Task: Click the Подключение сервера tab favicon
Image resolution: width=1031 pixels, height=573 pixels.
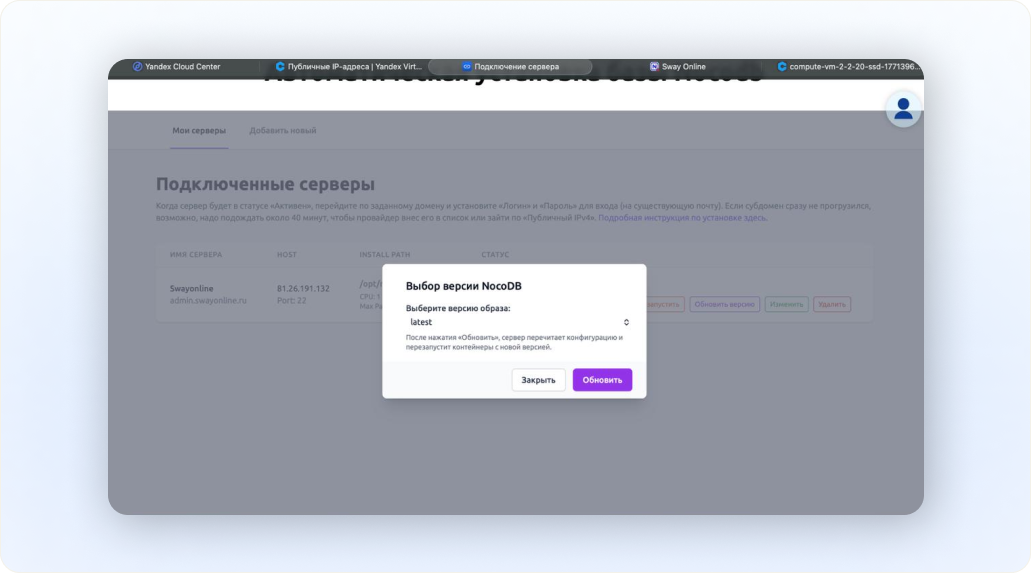Action: tap(466, 66)
